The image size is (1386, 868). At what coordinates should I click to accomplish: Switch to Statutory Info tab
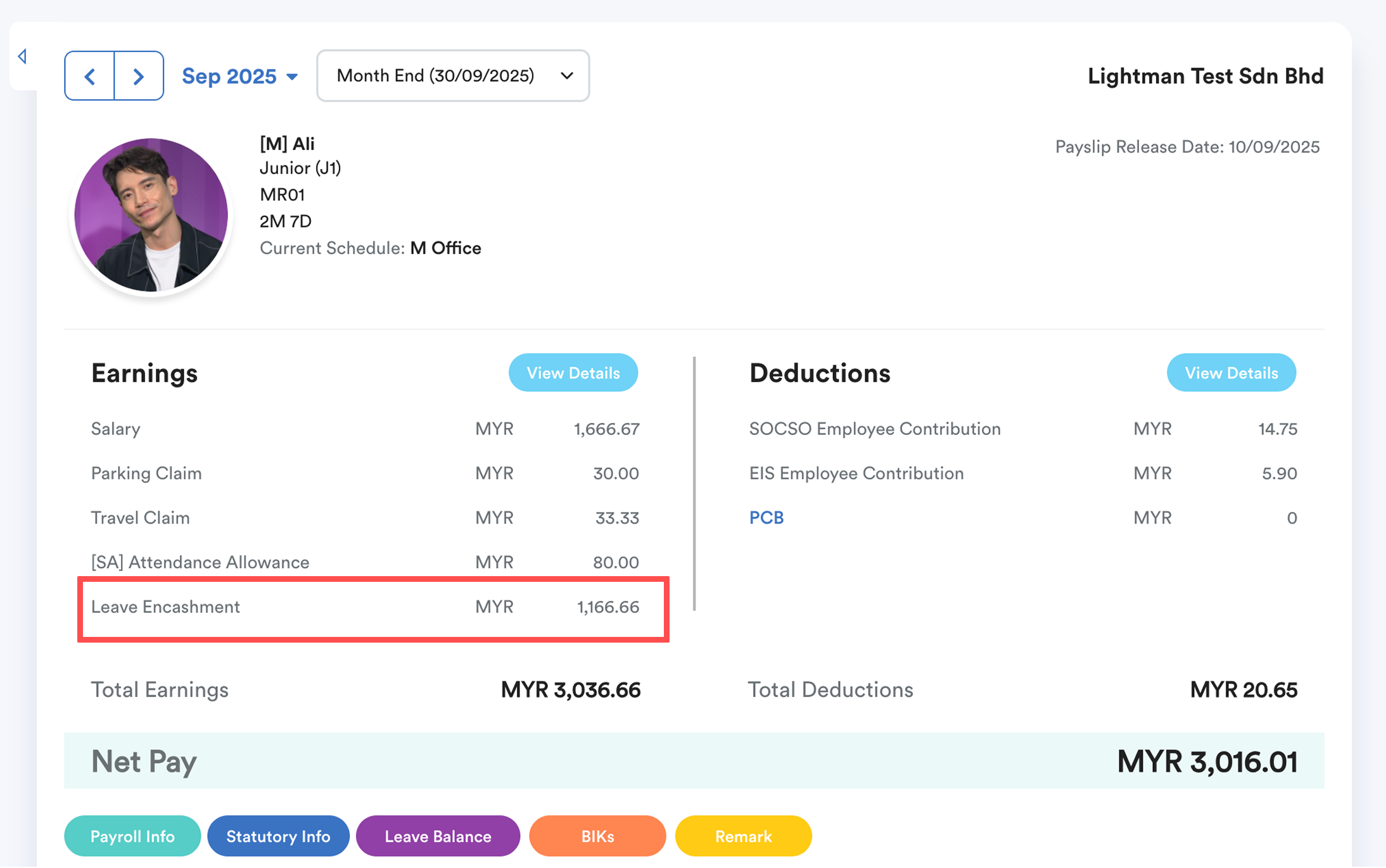[278, 836]
